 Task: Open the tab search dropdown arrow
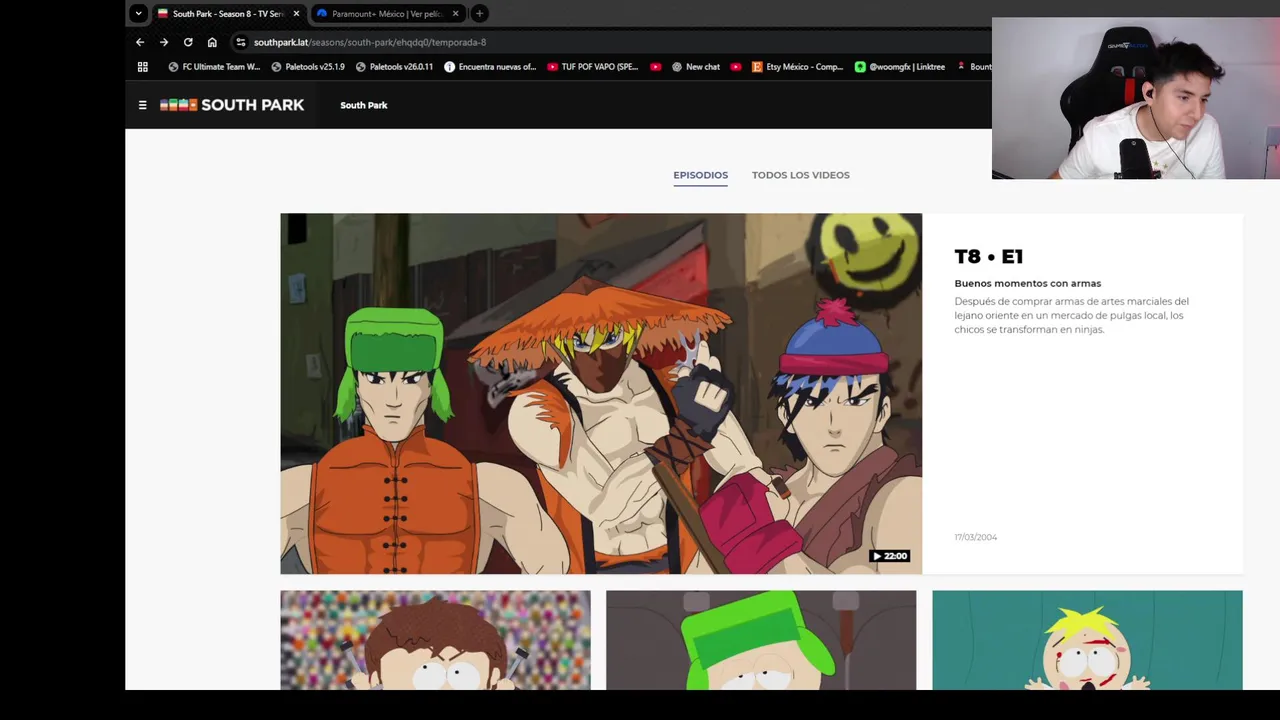point(139,14)
